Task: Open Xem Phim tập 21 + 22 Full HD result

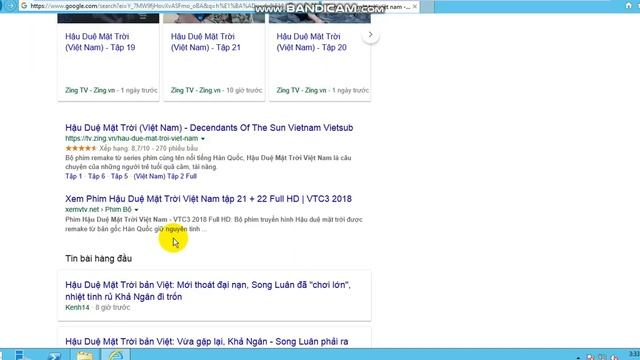Action: (x=208, y=199)
